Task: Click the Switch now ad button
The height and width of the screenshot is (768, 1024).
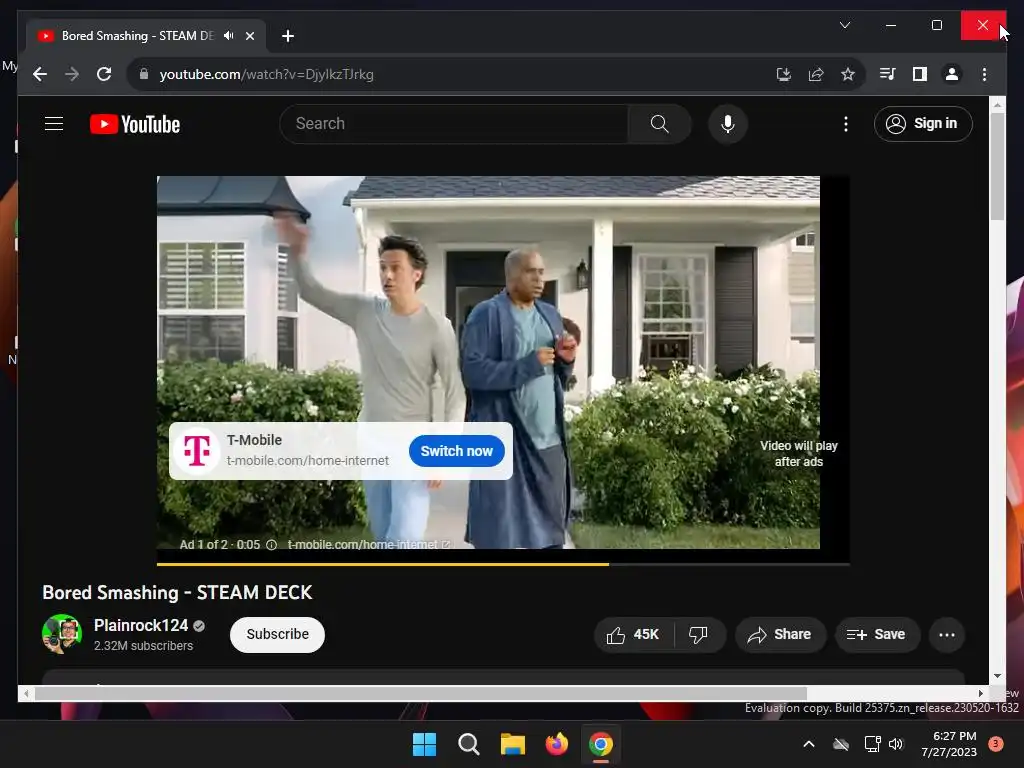Action: click(456, 451)
